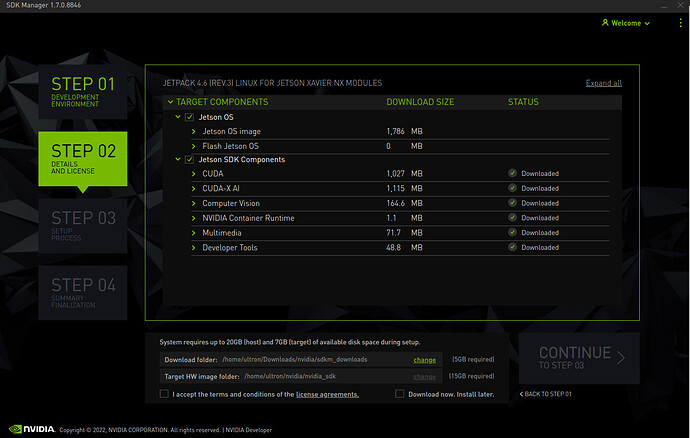
Task: Change the download folder path
Action: coord(425,360)
